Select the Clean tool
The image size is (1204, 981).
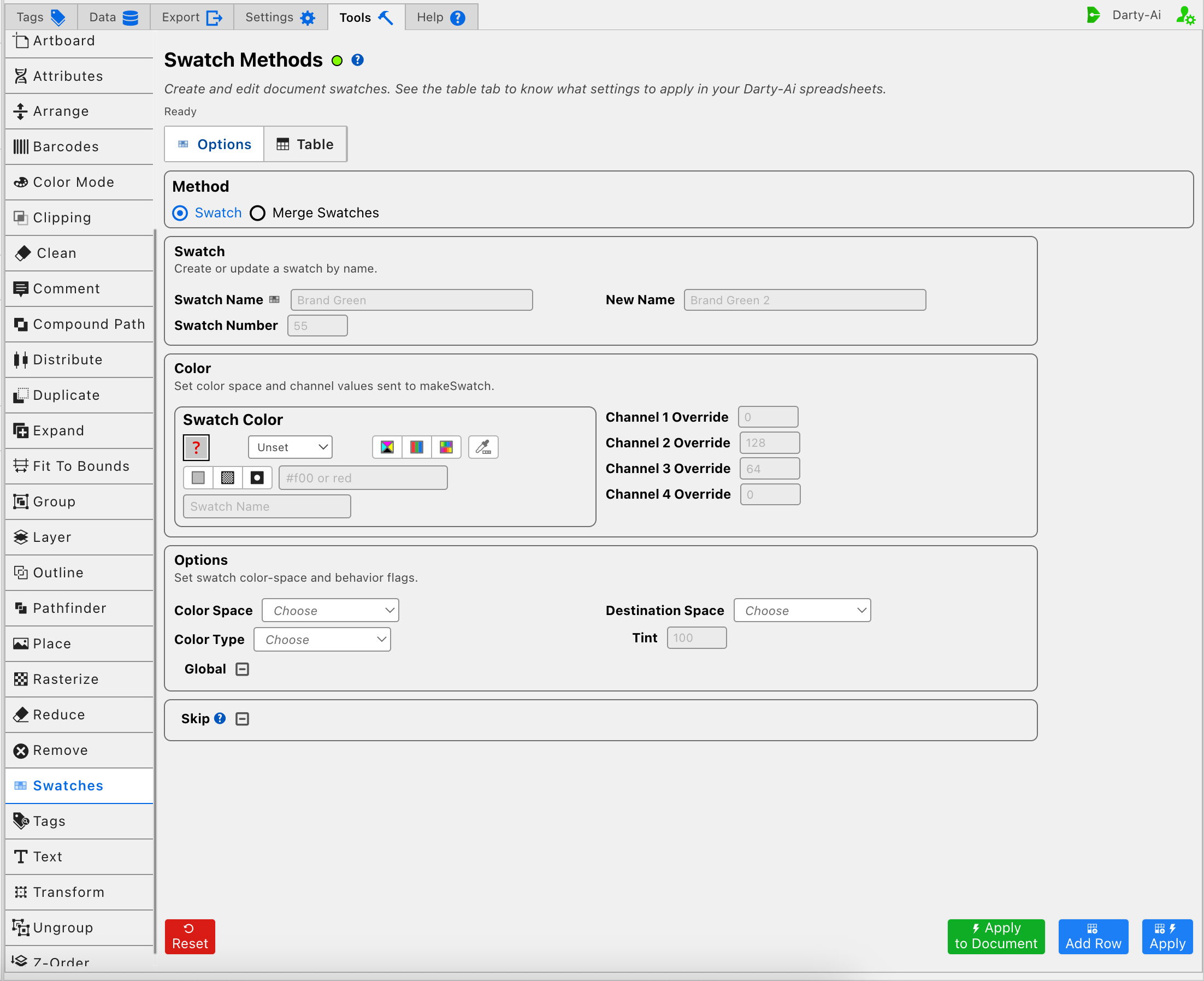tap(79, 253)
